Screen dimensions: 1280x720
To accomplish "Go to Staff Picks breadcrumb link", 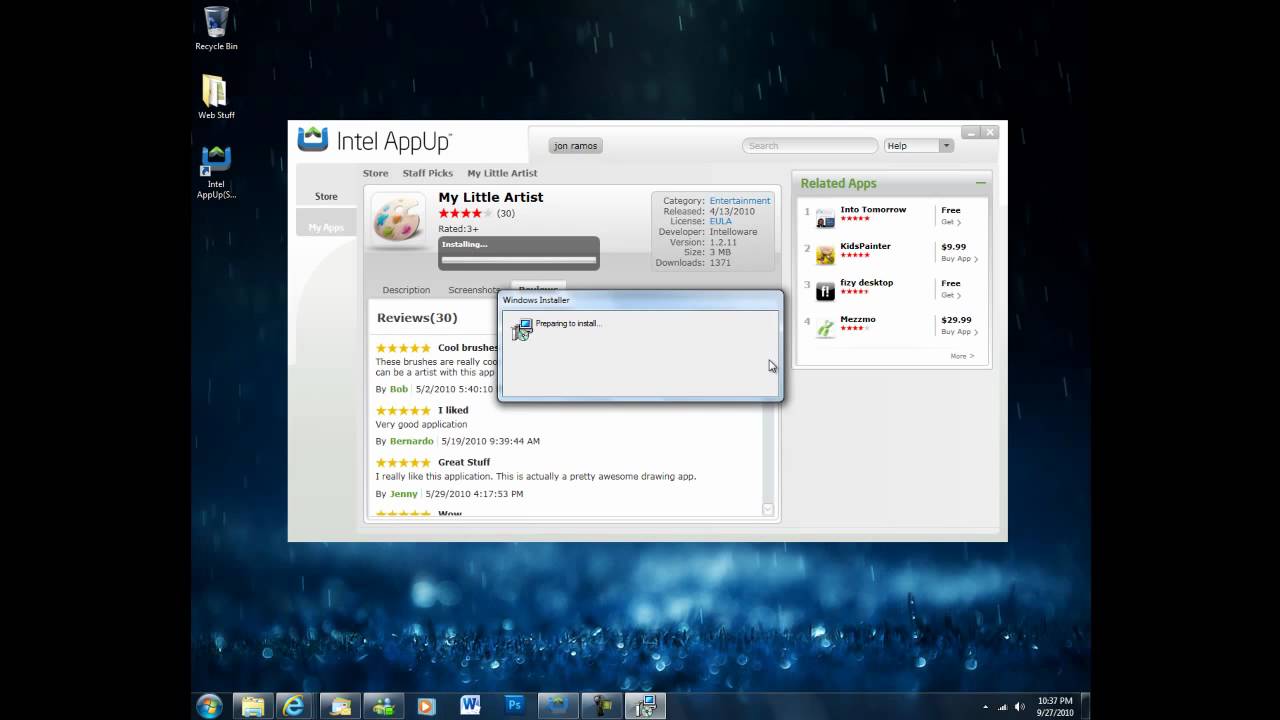I will (427, 173).
